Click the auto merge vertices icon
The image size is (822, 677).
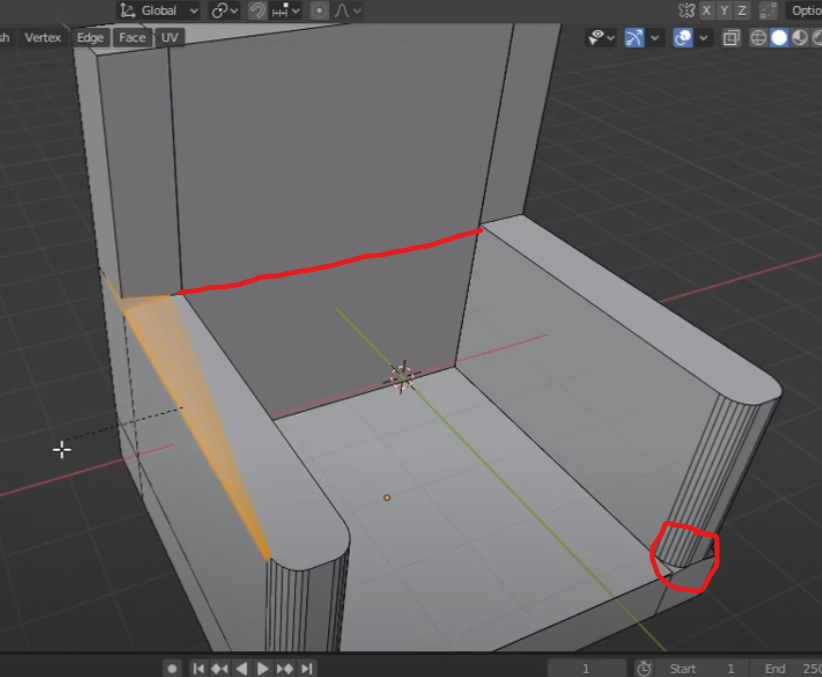[x=768, y=10]
